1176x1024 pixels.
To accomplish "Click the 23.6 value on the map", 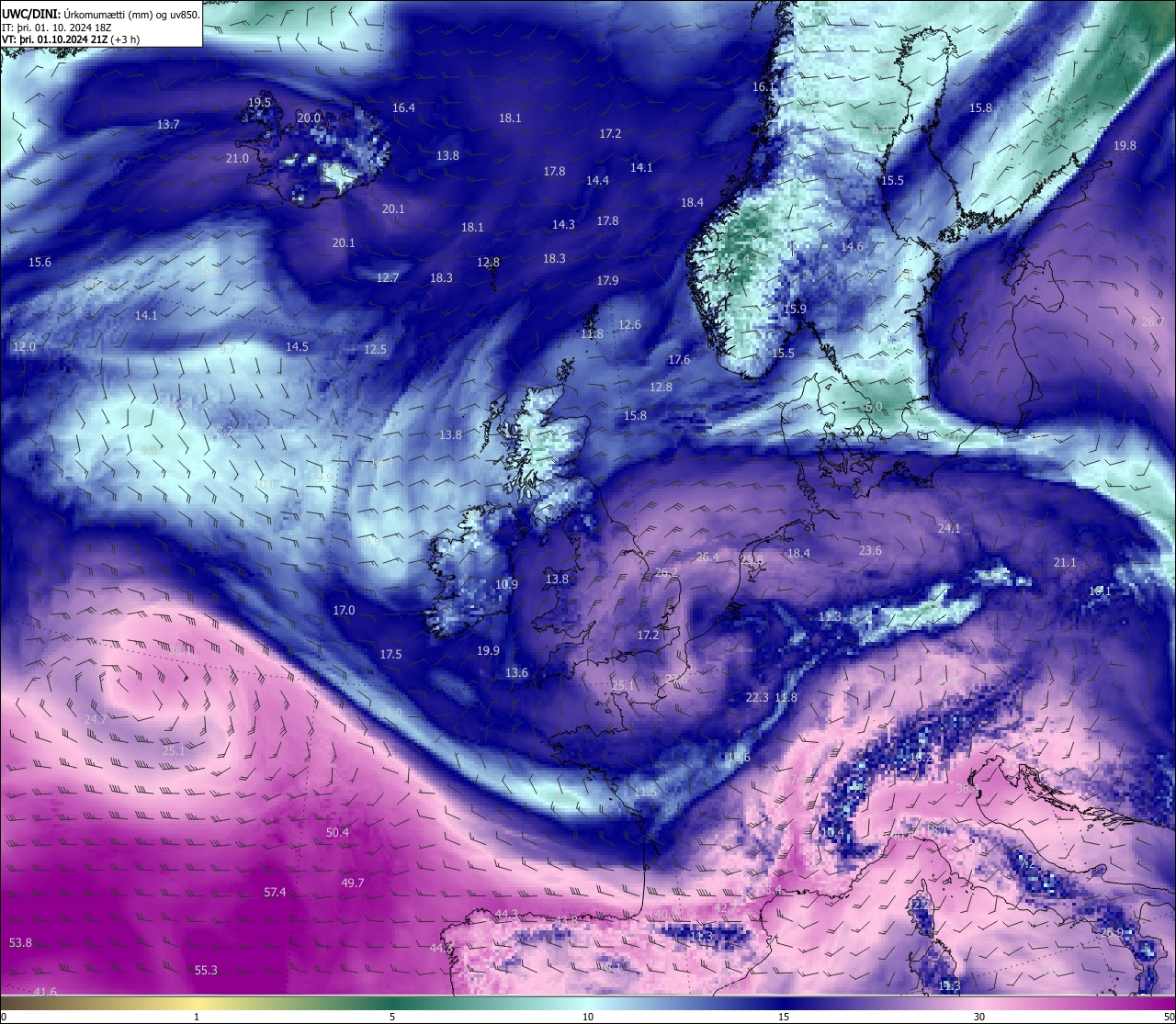I will point(870,550).
